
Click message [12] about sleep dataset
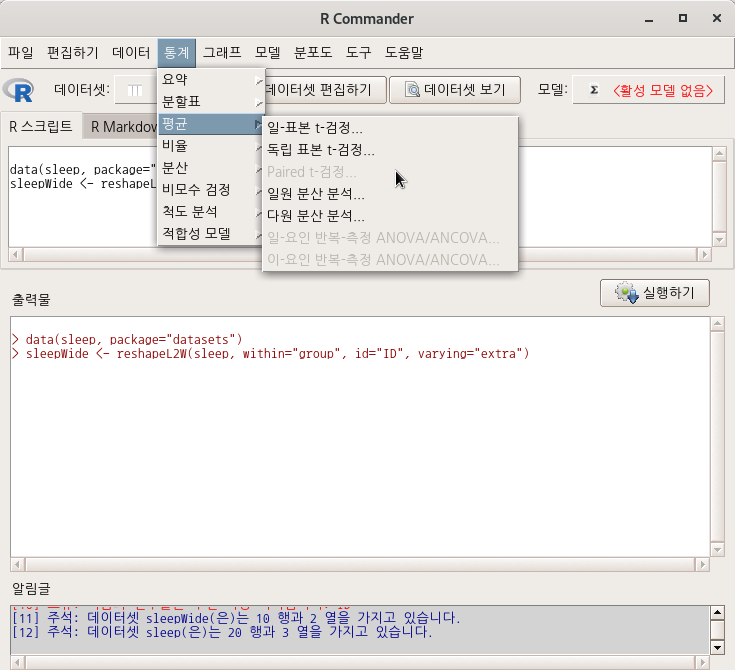point(222,632)
